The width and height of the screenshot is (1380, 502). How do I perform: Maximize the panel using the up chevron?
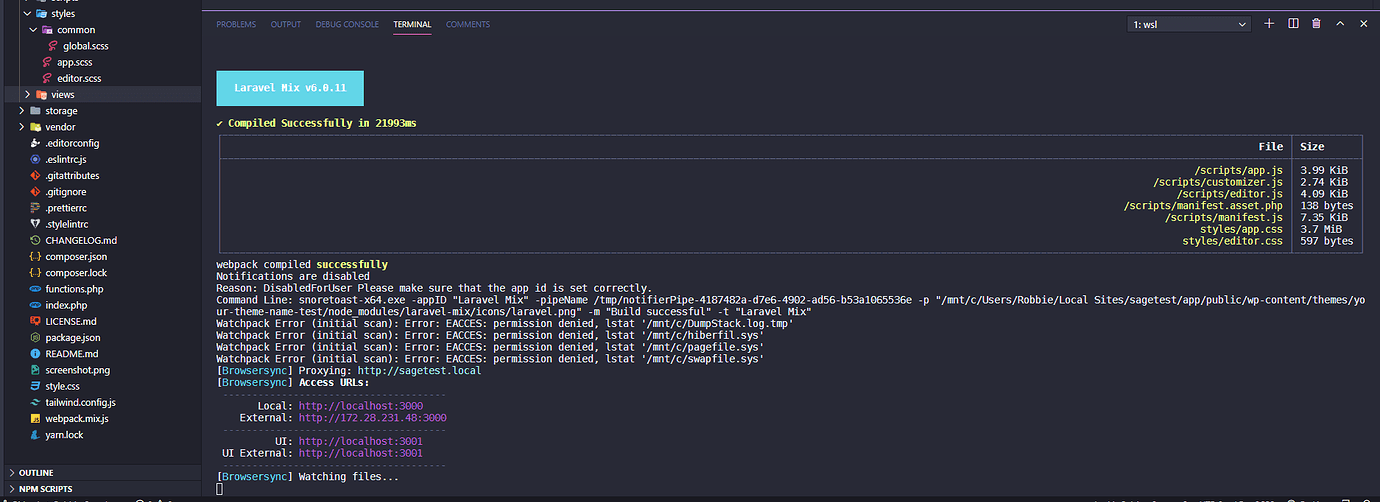1340,24
